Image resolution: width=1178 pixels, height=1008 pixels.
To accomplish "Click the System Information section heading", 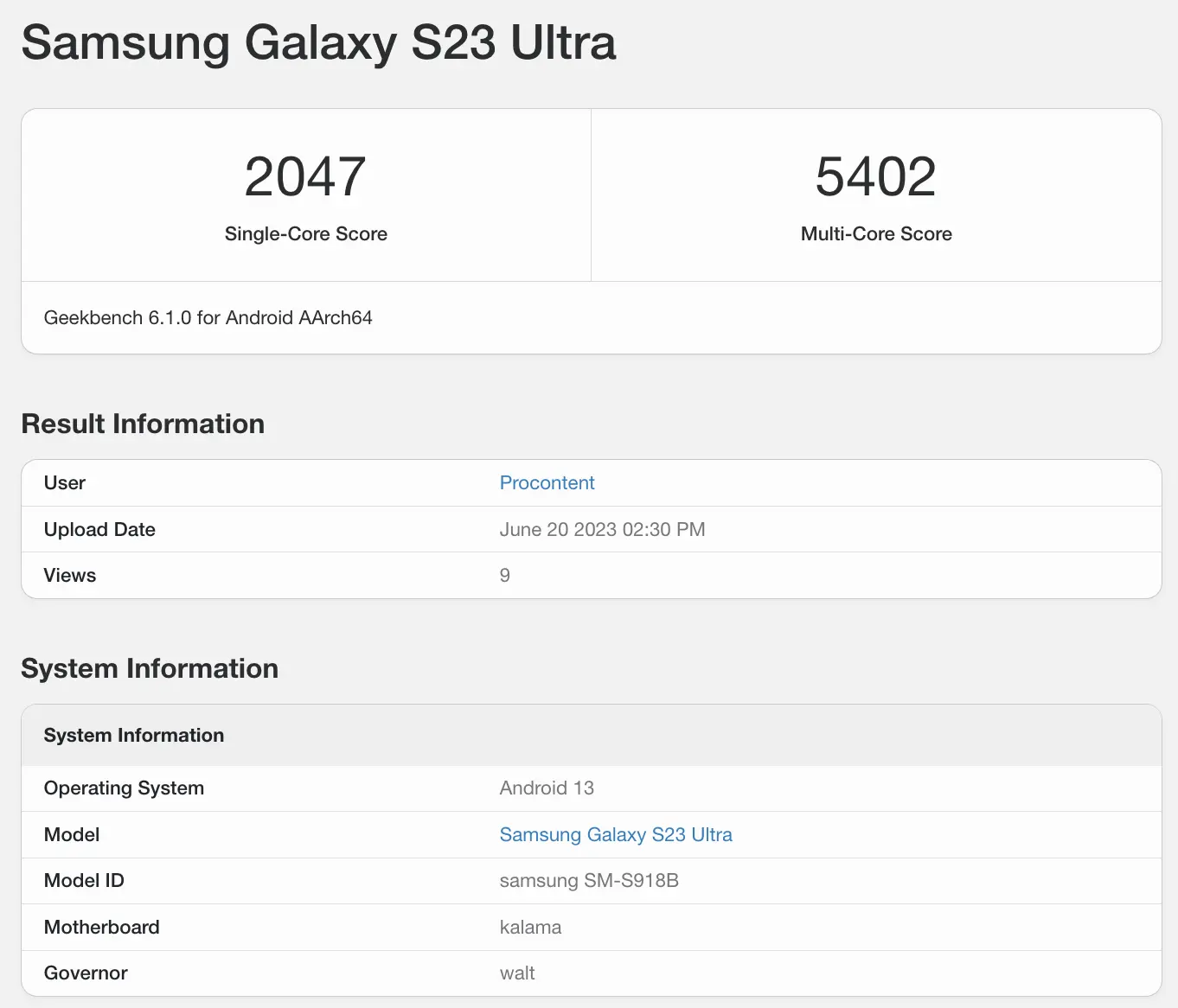I will pos(150,668).
